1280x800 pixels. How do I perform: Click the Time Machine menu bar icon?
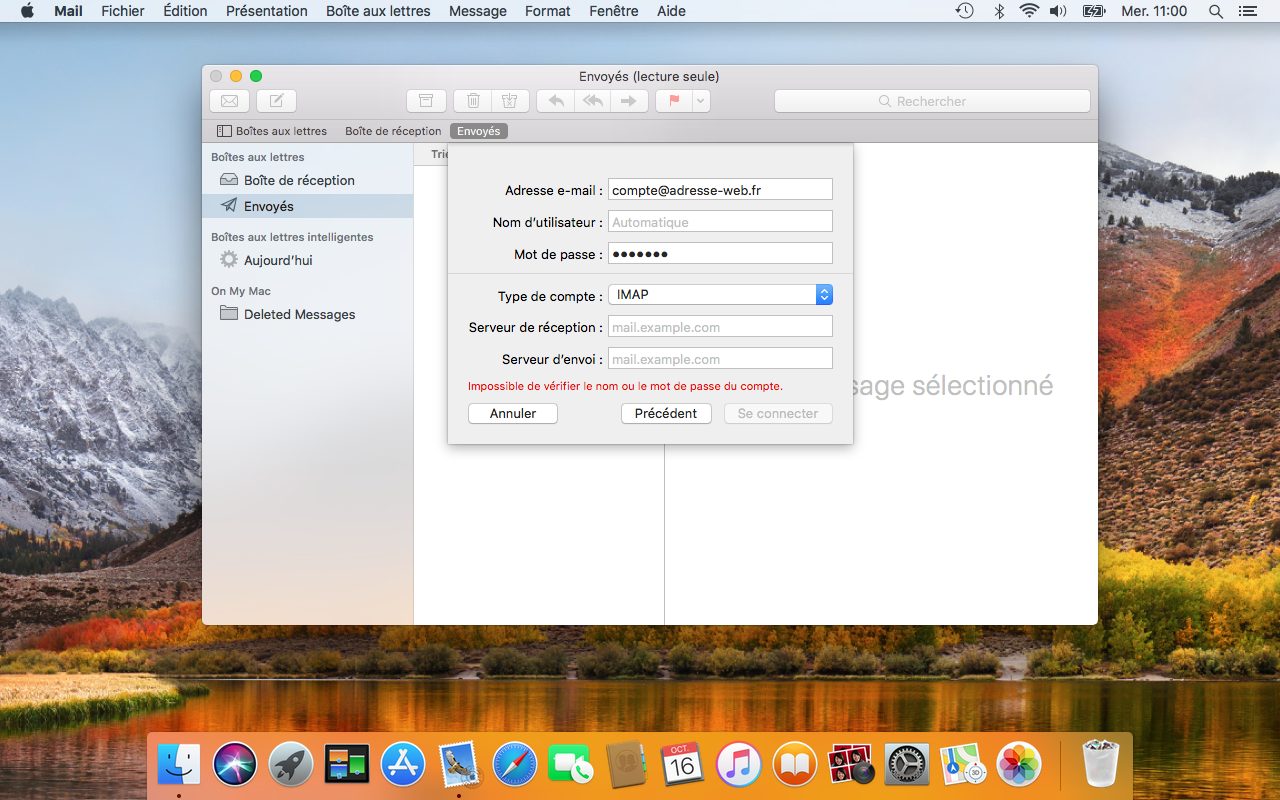pyautogui.click(x=964, y=11)
